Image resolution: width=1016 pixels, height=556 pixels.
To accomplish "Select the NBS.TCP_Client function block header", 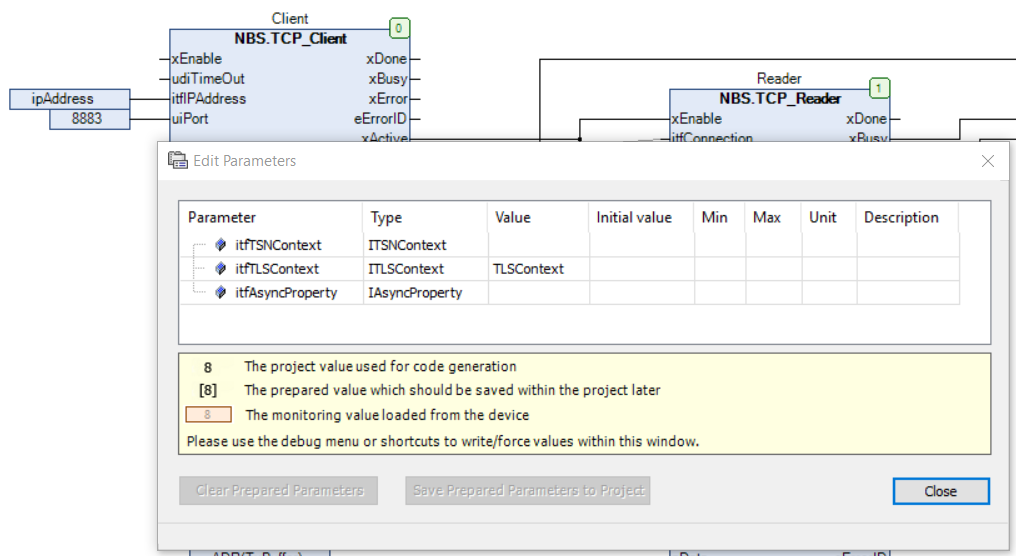I will pyautogui.click(x=290, y=39).
